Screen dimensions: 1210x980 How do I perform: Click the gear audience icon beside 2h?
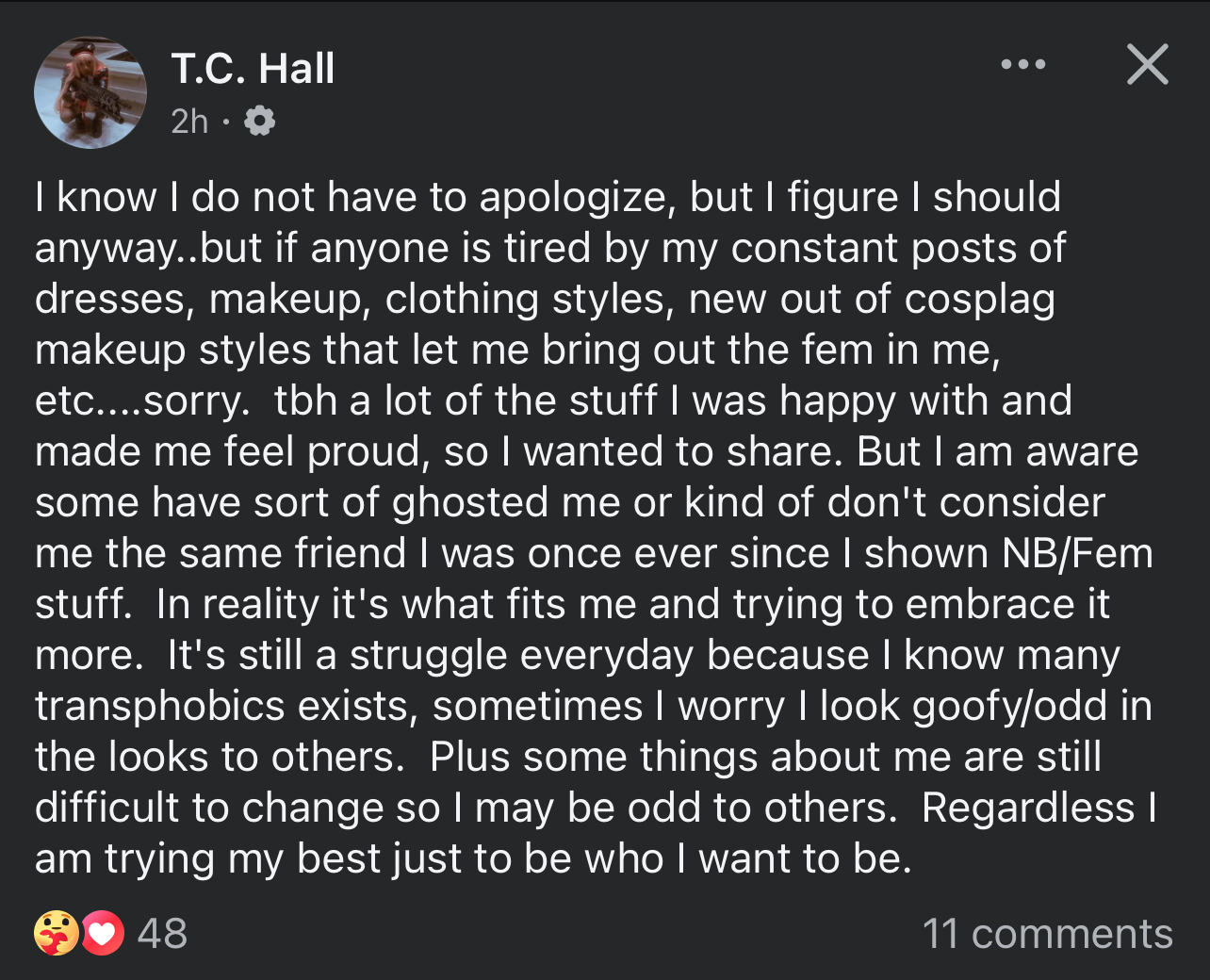259,121
